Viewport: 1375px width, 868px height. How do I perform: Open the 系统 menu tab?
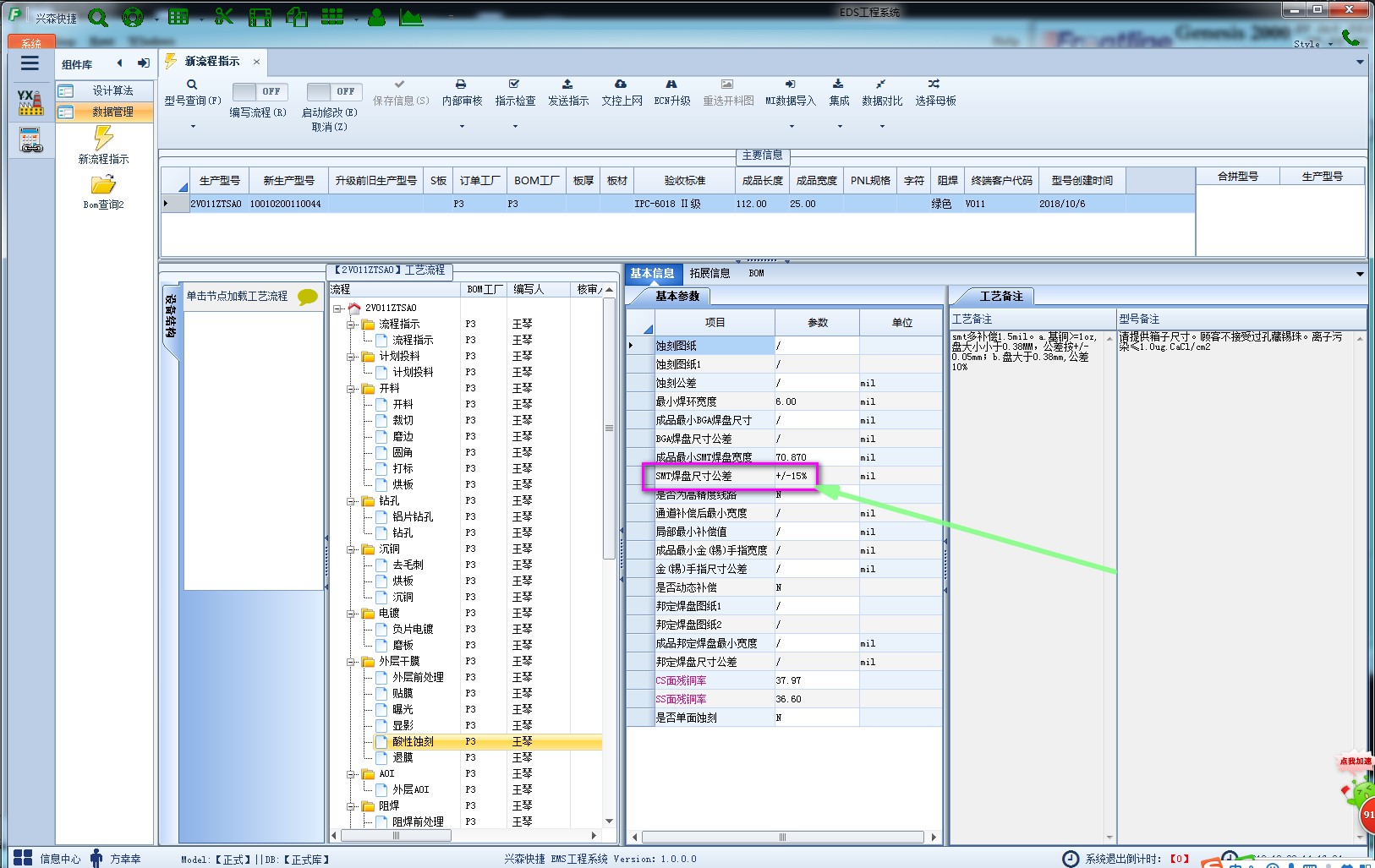[30, 42]
